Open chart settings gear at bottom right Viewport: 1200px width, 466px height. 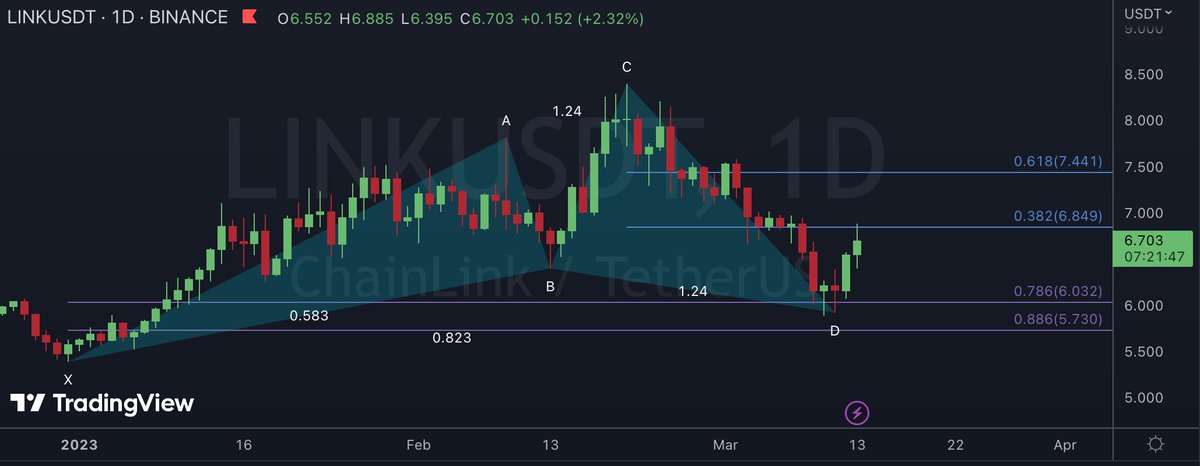pos(1156,444)
